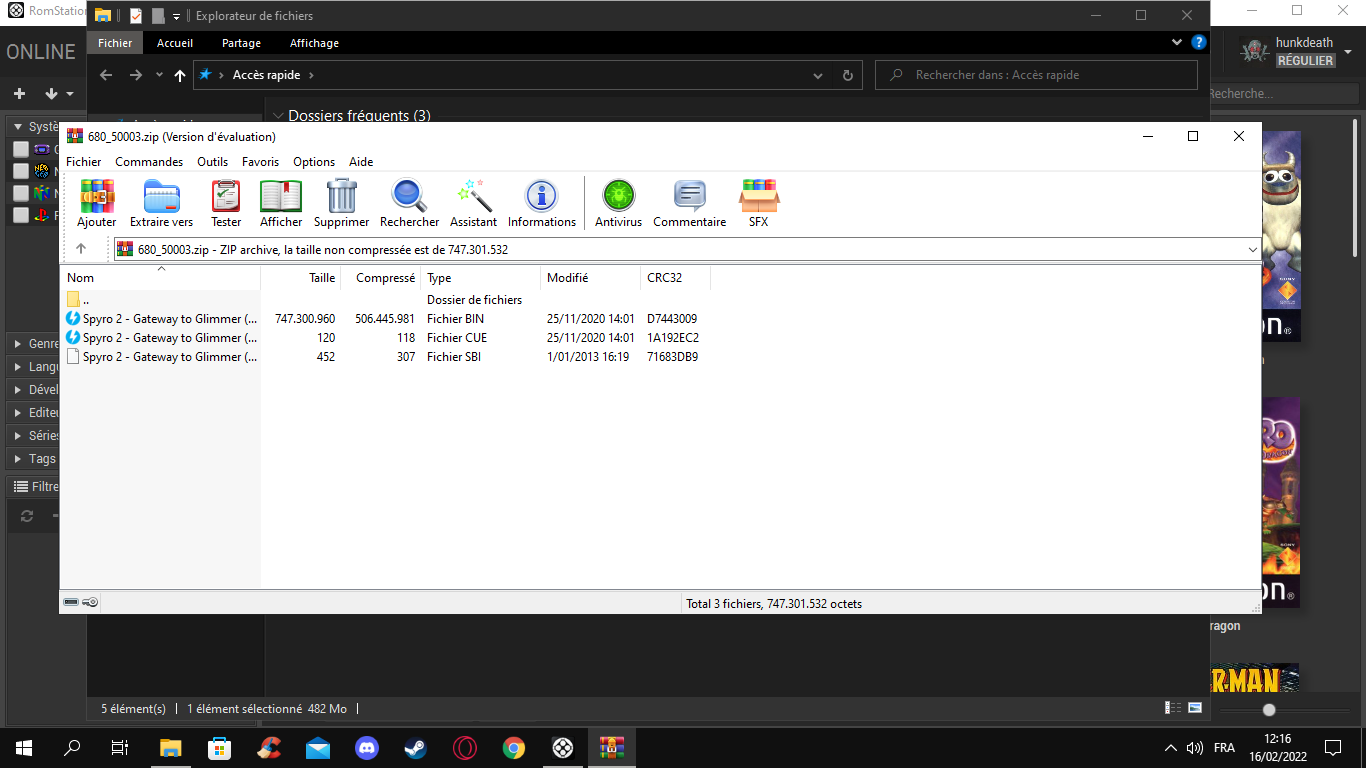The width and height of the screenshot is (1366, 768).
Task: Open File Explorer help icon
Action: (1199, 43)
